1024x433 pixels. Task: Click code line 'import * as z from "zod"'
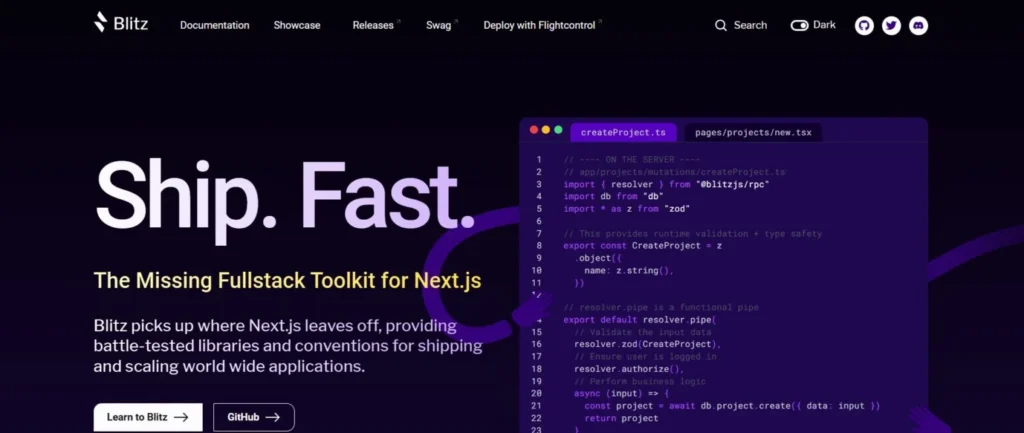pos(626,209)
